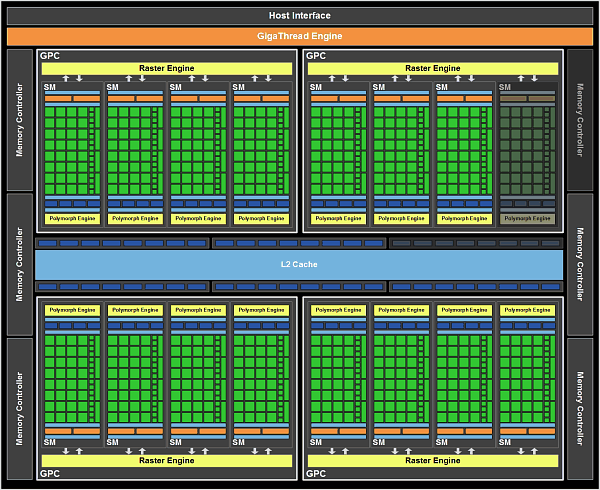Click first SM label in the upper-left GPC
The width and height of the screenshot is (600, 490).
tap(50, 87)
